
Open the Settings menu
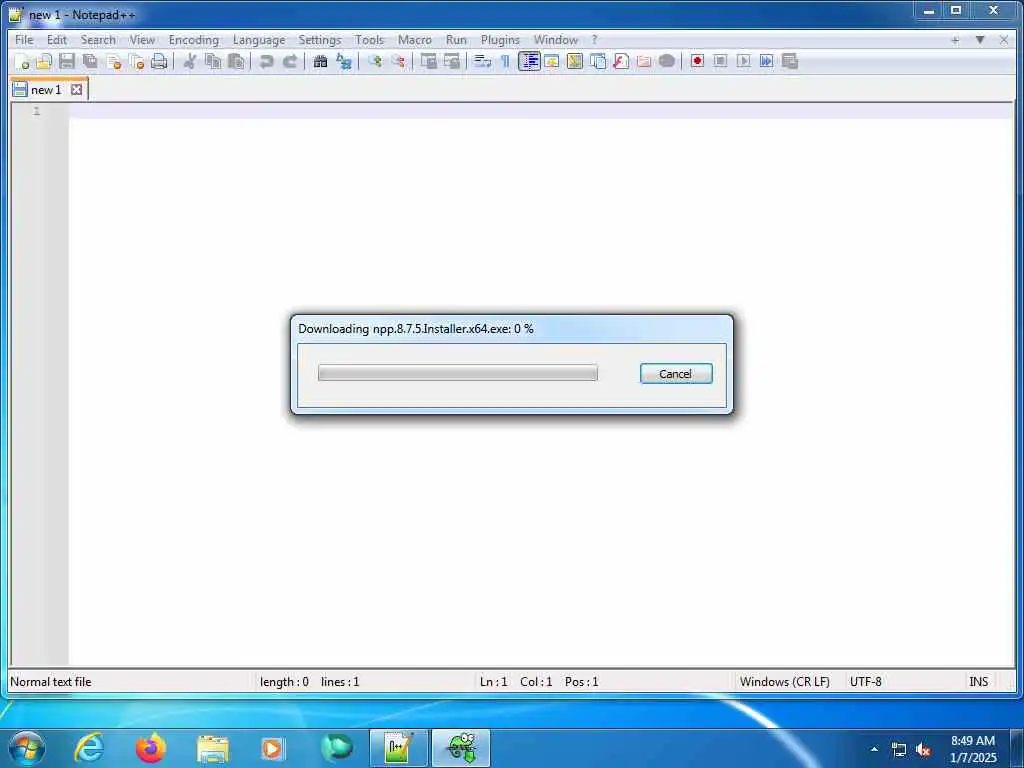pyautogui.click(x=320, y=40)
